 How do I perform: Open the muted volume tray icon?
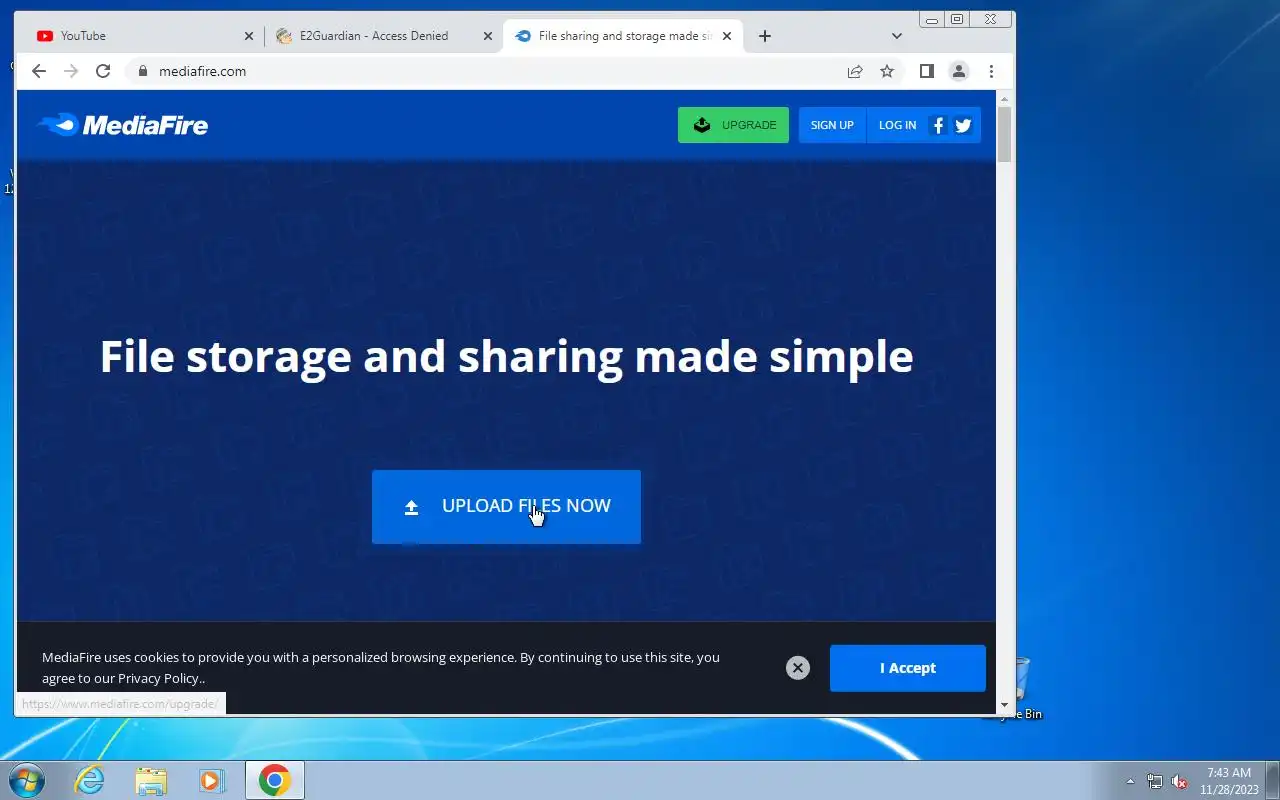point(1180,781)
